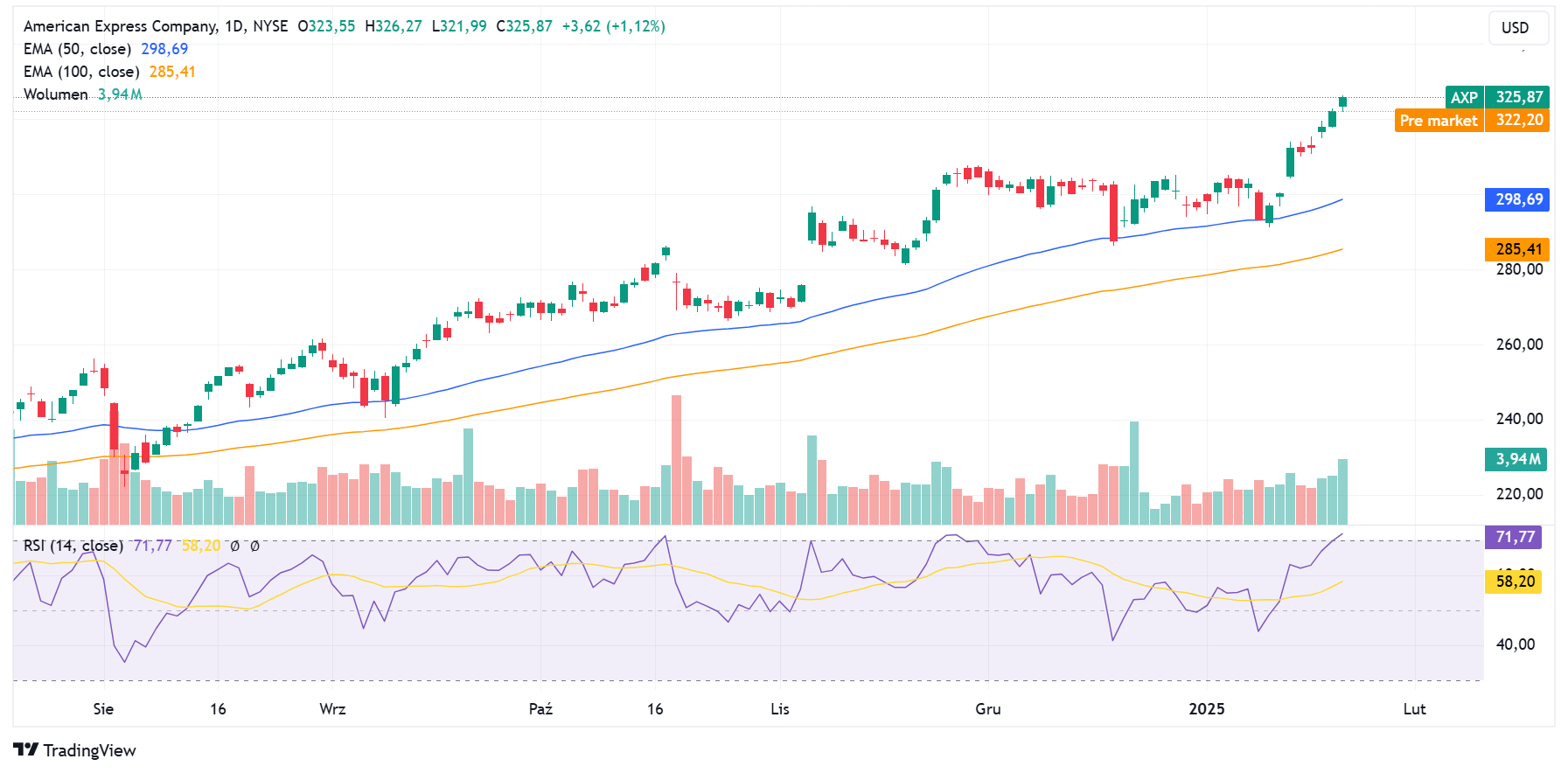The image size is (1568, 773).
Task: Open the TradingView logo link
Action: [x=75, y=750]
